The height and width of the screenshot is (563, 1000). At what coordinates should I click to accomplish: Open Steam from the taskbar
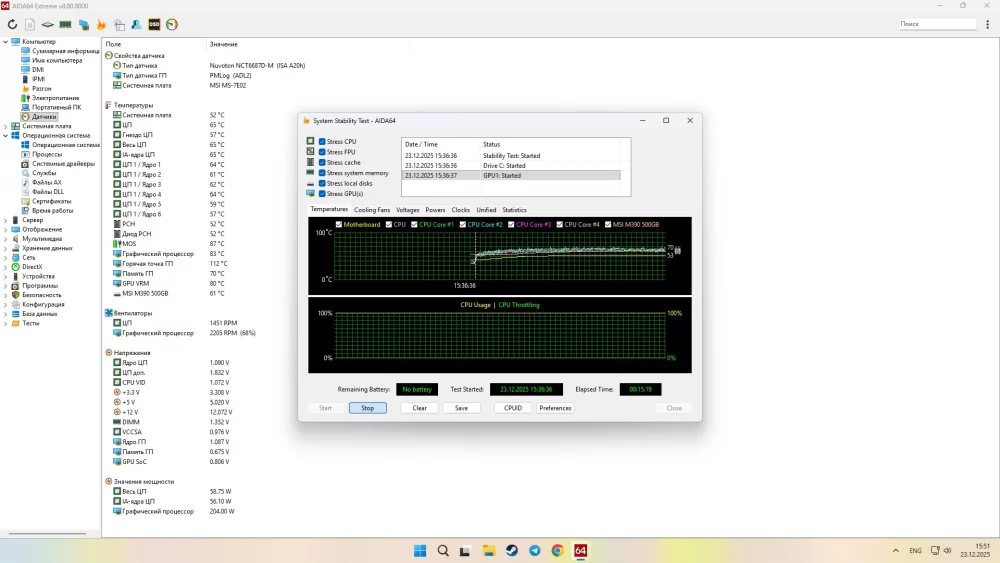click(511, 551)
